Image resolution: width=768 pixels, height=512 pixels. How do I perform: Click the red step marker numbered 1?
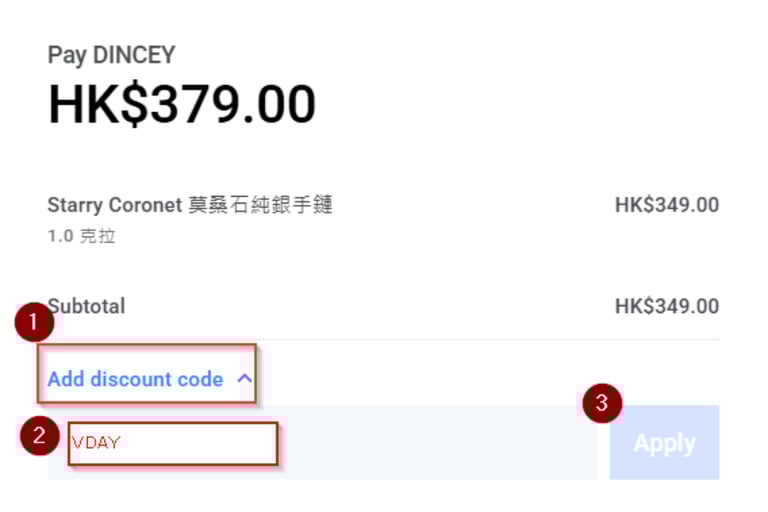coord(34,322)
